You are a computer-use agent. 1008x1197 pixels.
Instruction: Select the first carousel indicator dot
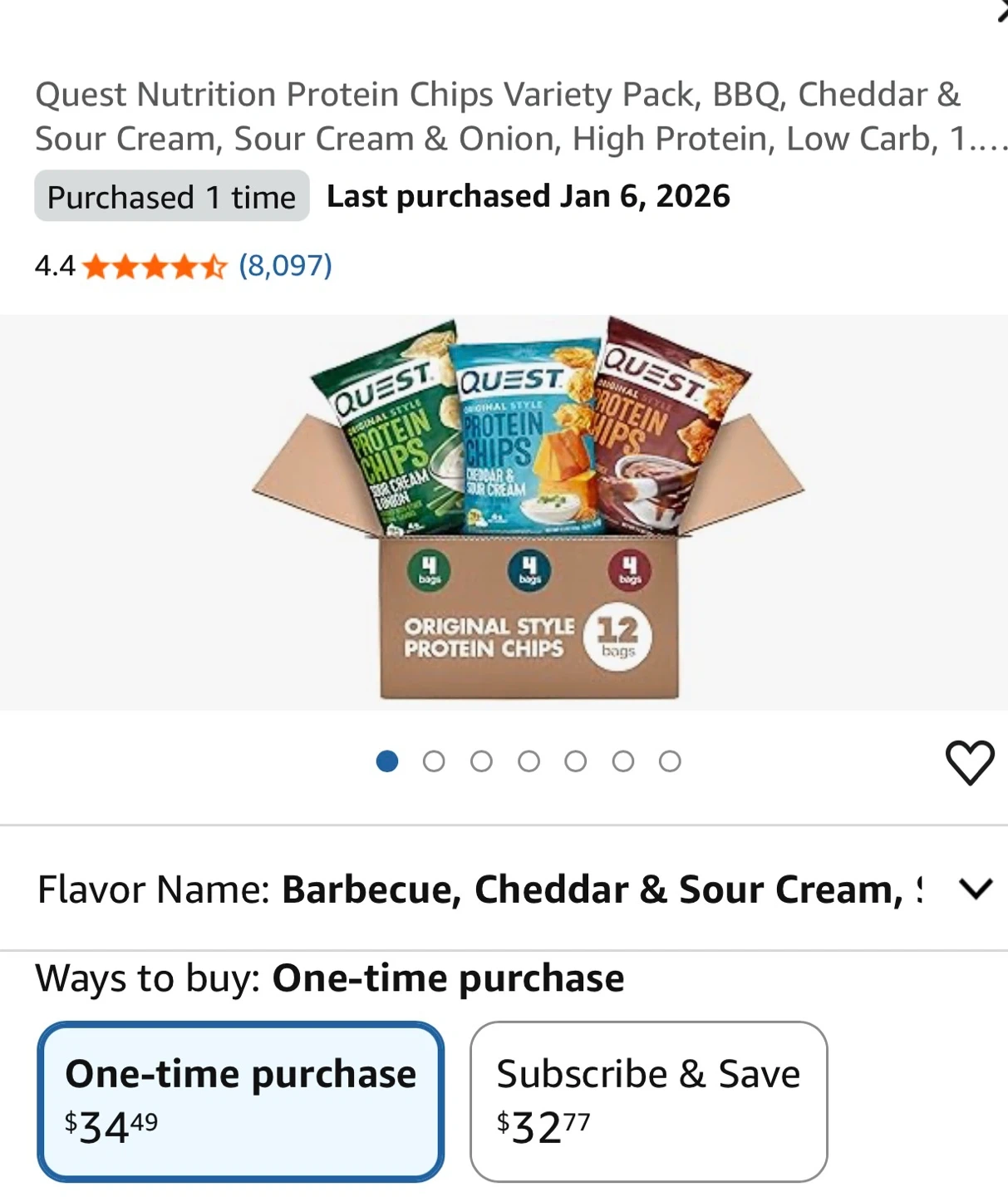pyautogui.click(x=387, y=761)
